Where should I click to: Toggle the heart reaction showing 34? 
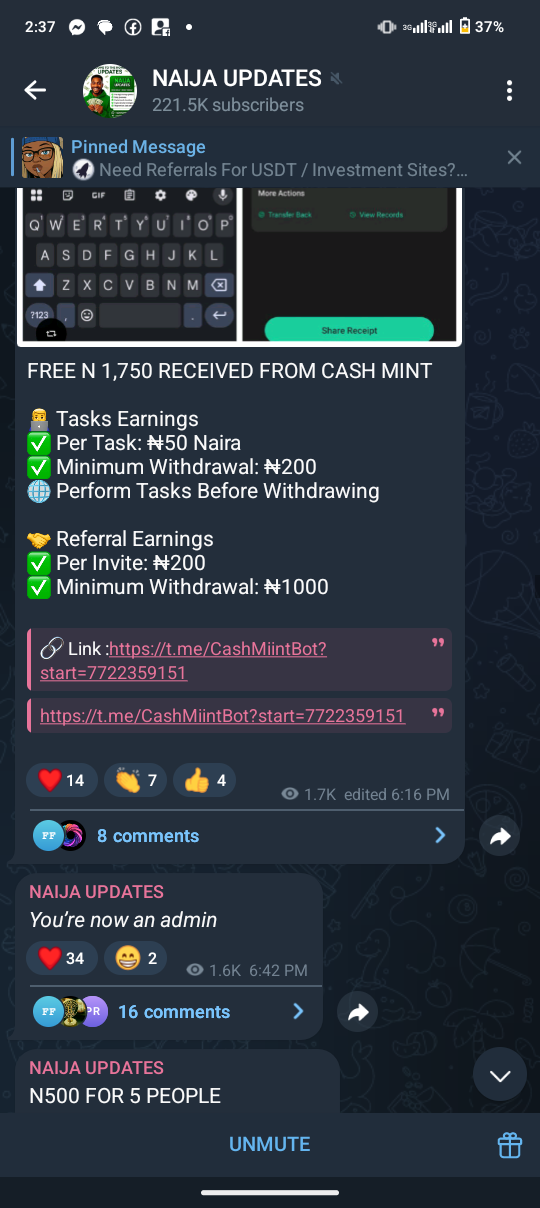coord(62,958)
